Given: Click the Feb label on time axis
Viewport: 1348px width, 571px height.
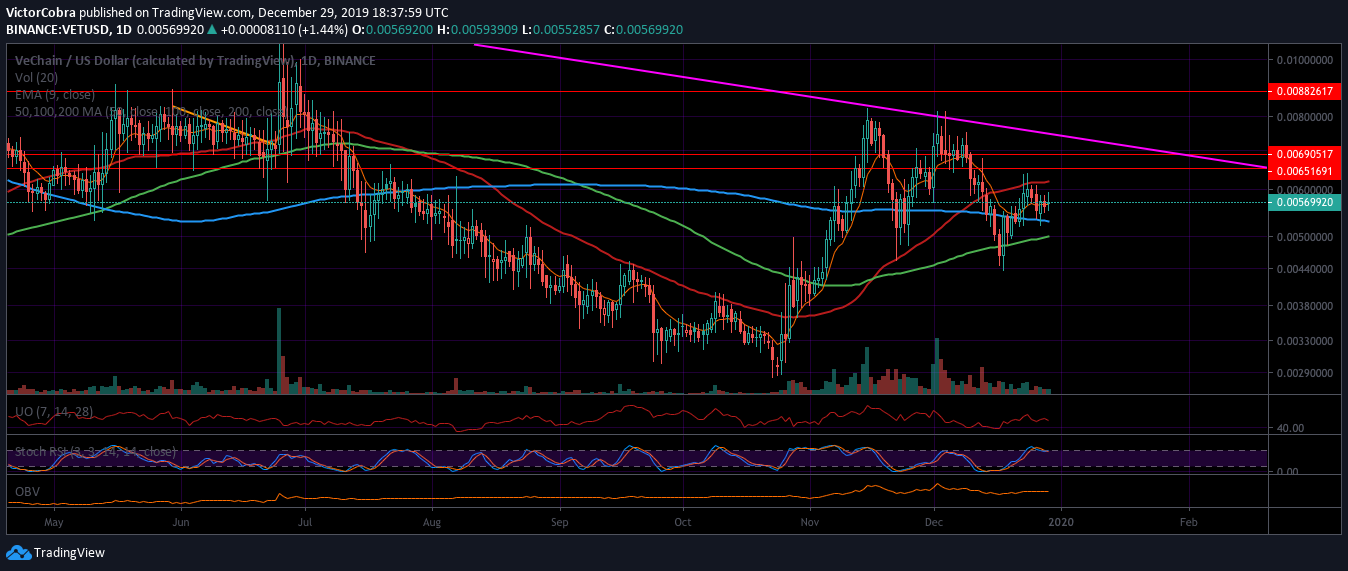Looking at the screenshot, I should coord(1188,522).
